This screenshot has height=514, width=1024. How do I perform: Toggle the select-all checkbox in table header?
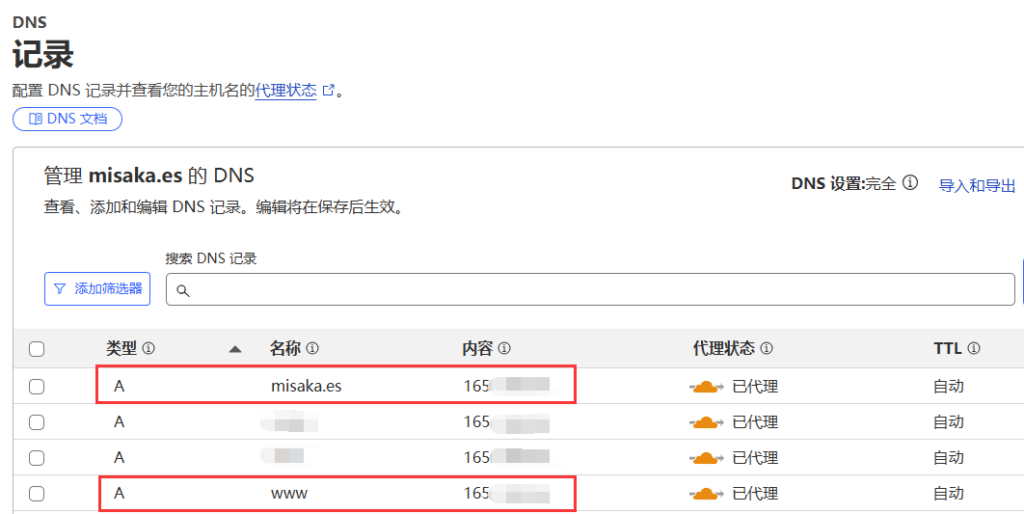[x=37, y=349]
